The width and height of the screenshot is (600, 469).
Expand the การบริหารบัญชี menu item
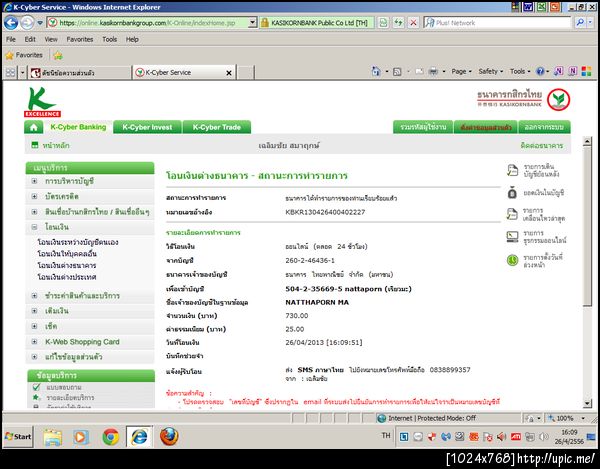[x=34, y=181]
